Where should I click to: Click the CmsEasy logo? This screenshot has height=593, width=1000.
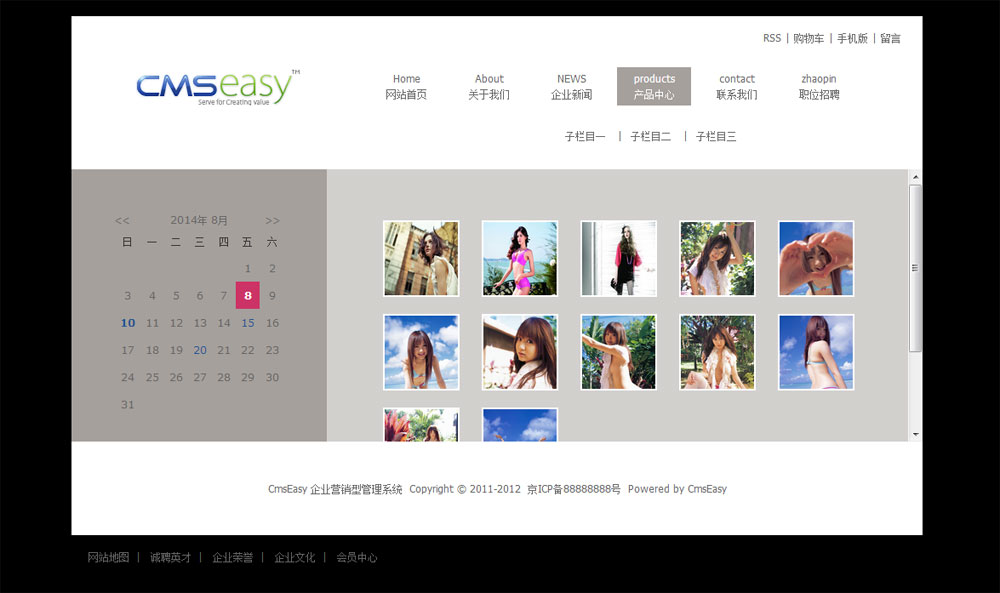[x=217, y=87]
